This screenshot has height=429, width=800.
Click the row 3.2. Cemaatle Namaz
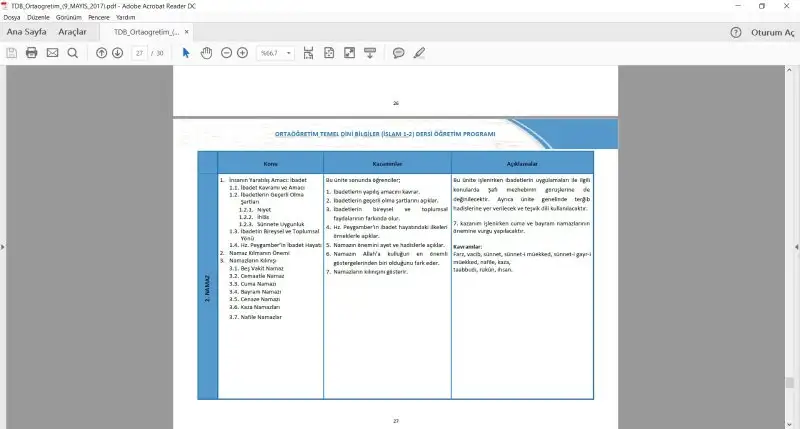coord(257,276)
